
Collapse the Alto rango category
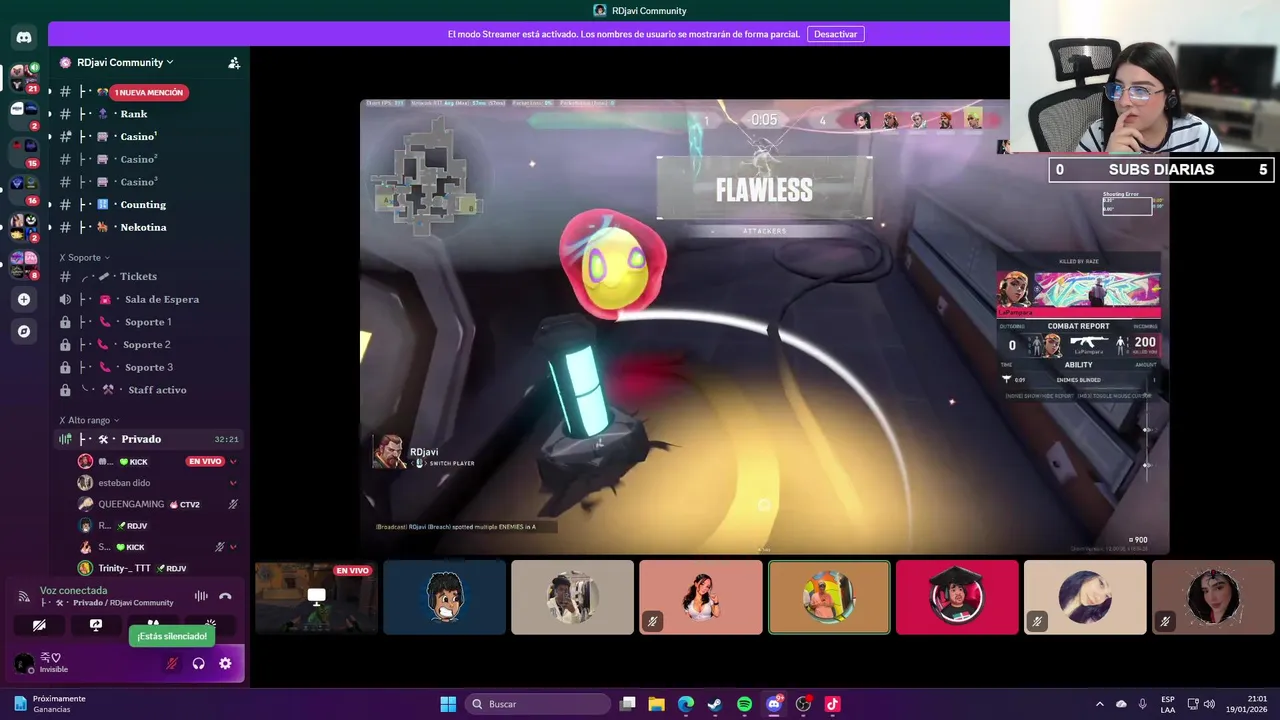89,420
